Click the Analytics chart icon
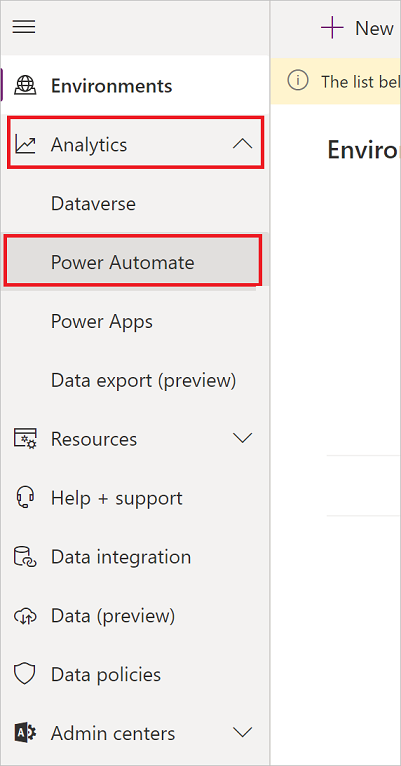This screenshot has height=766, width=401. 24,145
